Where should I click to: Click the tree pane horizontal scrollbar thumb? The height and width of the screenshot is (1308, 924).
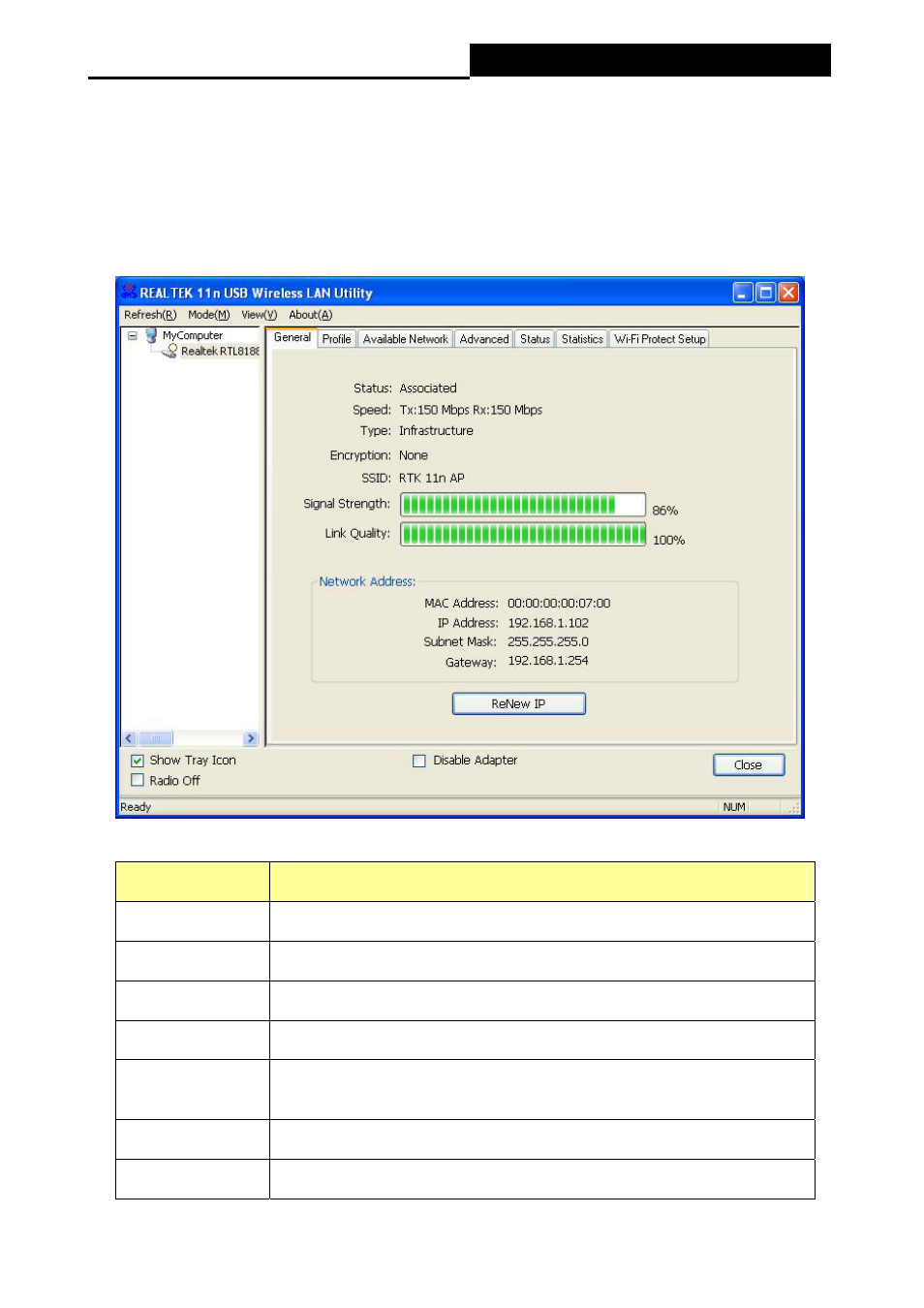pyautogui.click(x=155, y=738)
